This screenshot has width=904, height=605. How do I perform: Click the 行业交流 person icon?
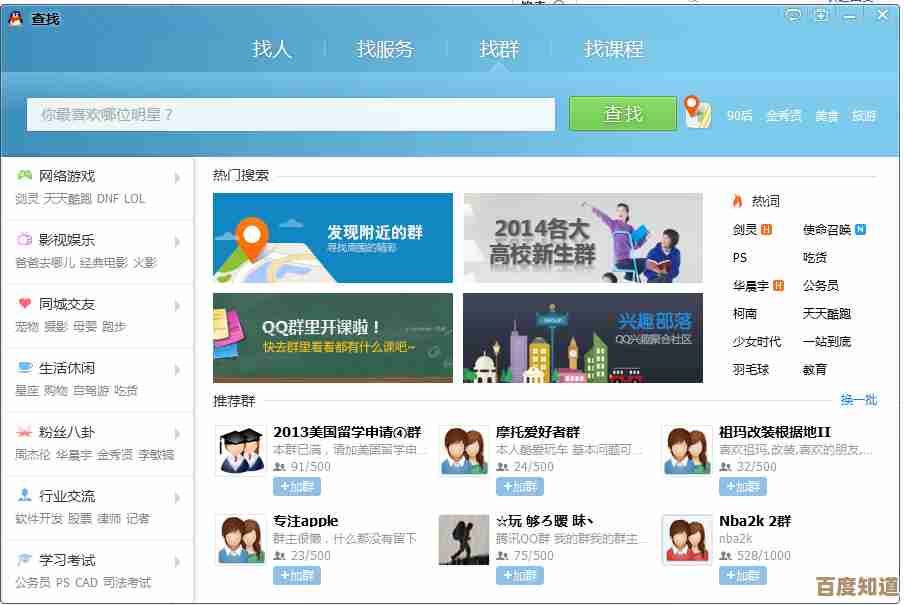point(24,496)
